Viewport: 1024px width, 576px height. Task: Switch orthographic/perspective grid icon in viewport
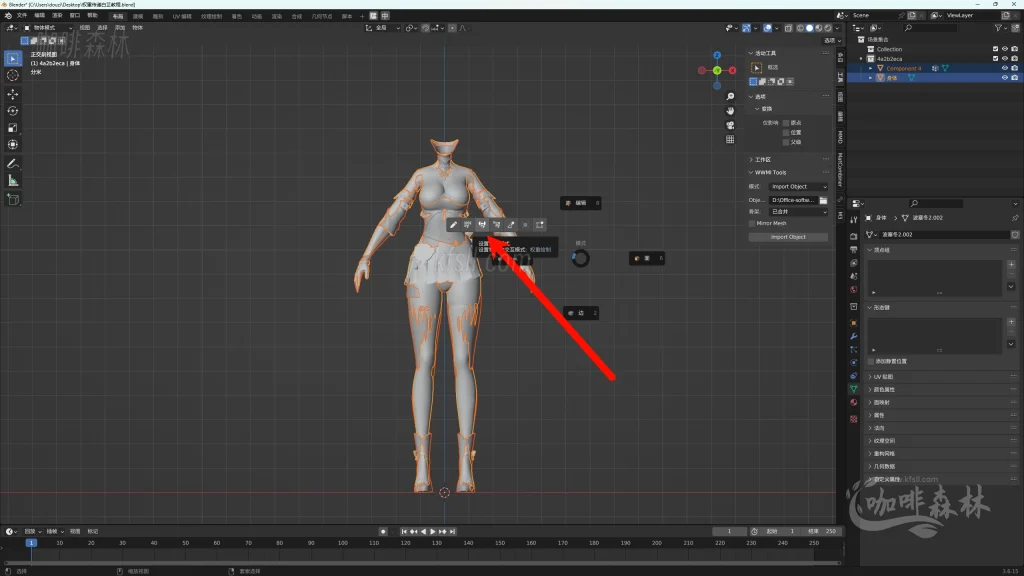pyautogui.click(x=730, y=139)
